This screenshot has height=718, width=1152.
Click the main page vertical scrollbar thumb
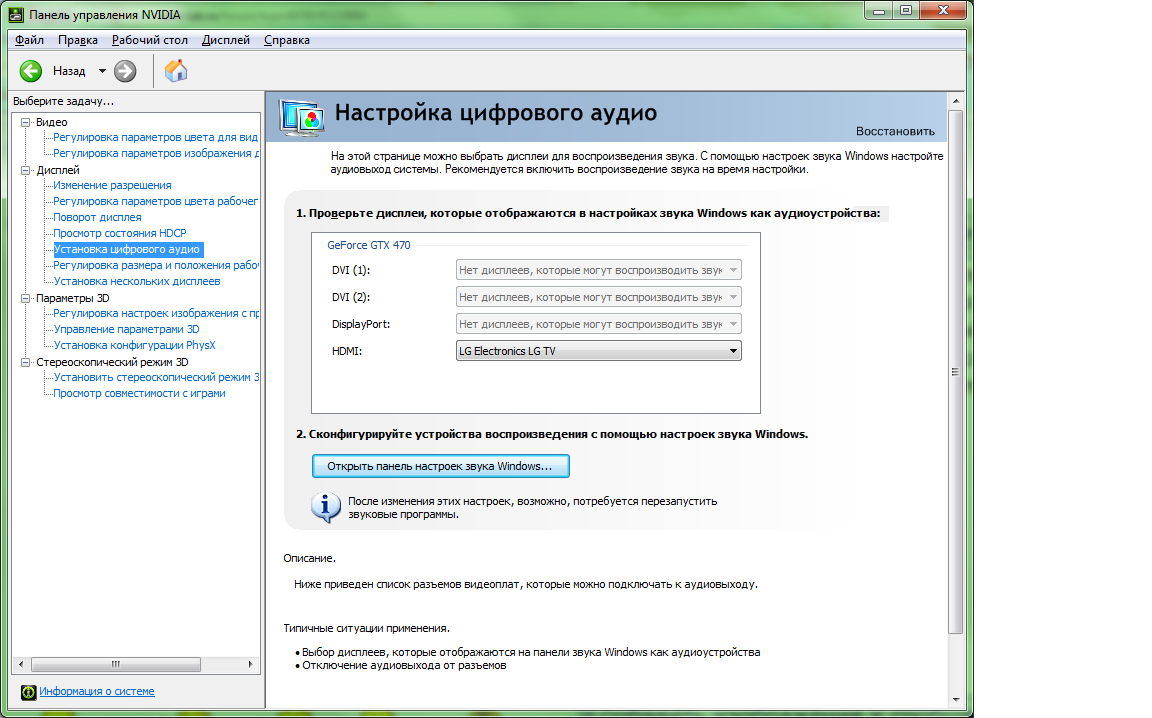[x=955, y=372]
